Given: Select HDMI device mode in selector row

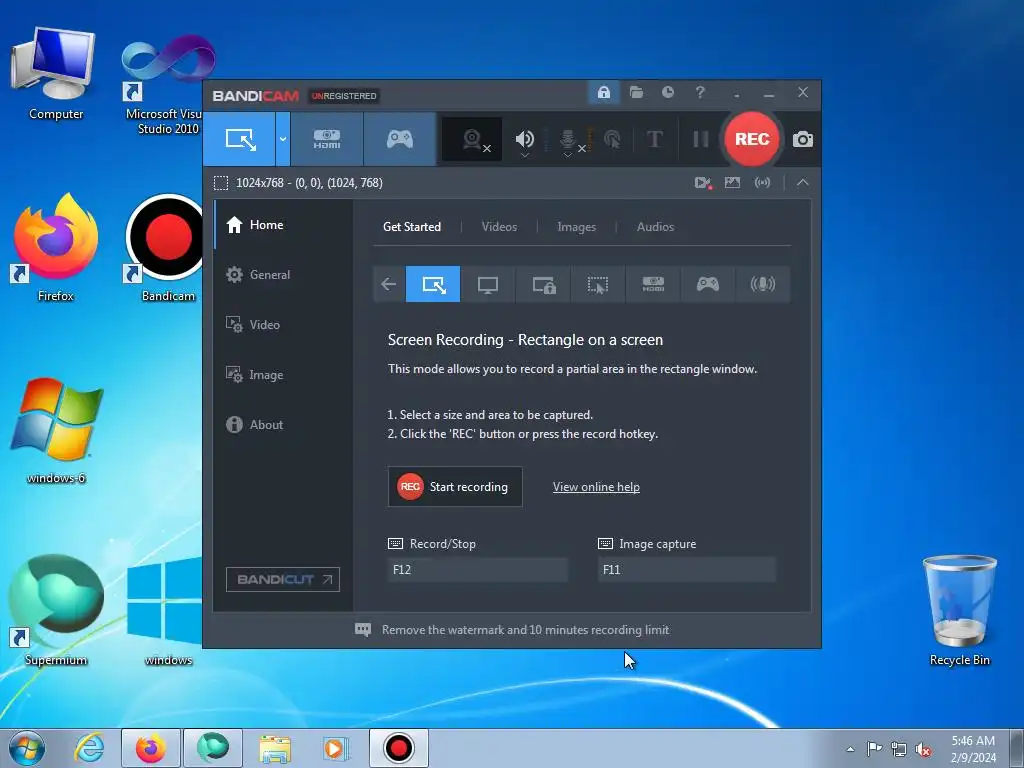Looking at the screenshot, I should (x=653, y=284).
